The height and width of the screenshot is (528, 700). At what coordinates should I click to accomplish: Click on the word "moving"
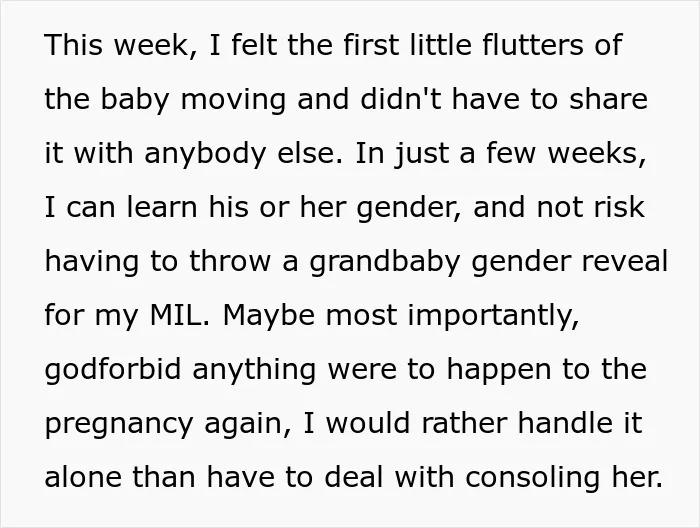[233, 100]
